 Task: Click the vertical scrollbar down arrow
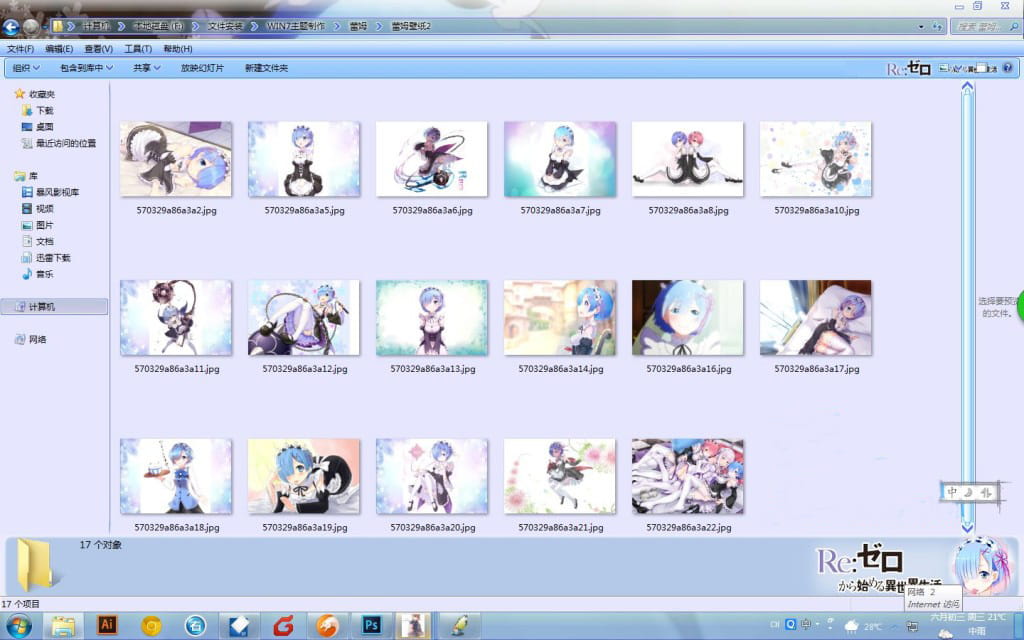pyautogui.click(x=967, y=525)
